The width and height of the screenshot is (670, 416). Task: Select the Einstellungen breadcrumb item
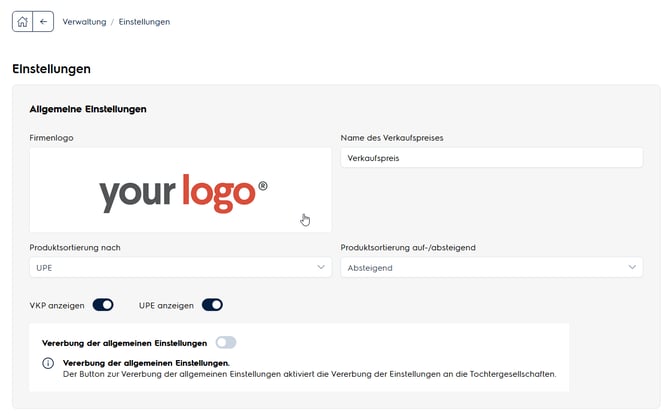click(x=144, y=22)
